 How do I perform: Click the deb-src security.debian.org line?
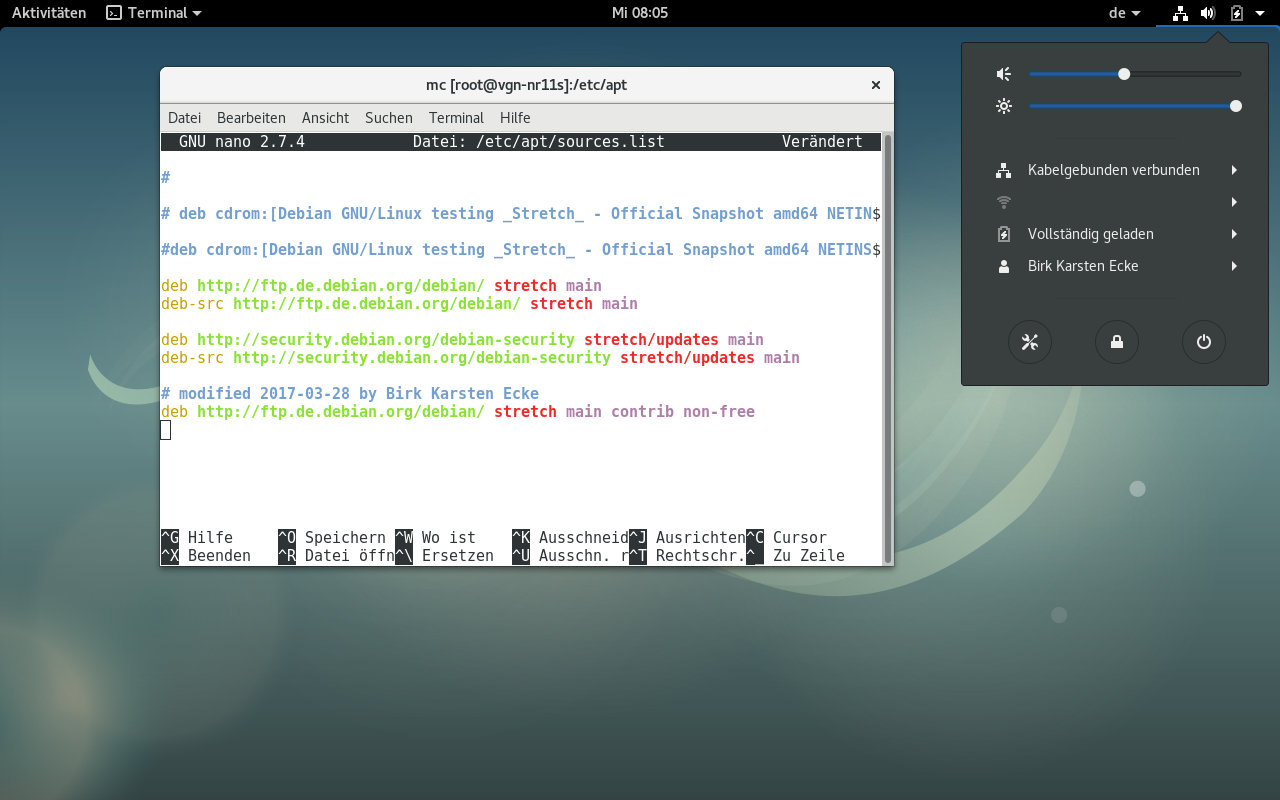[x=480, y=358]
